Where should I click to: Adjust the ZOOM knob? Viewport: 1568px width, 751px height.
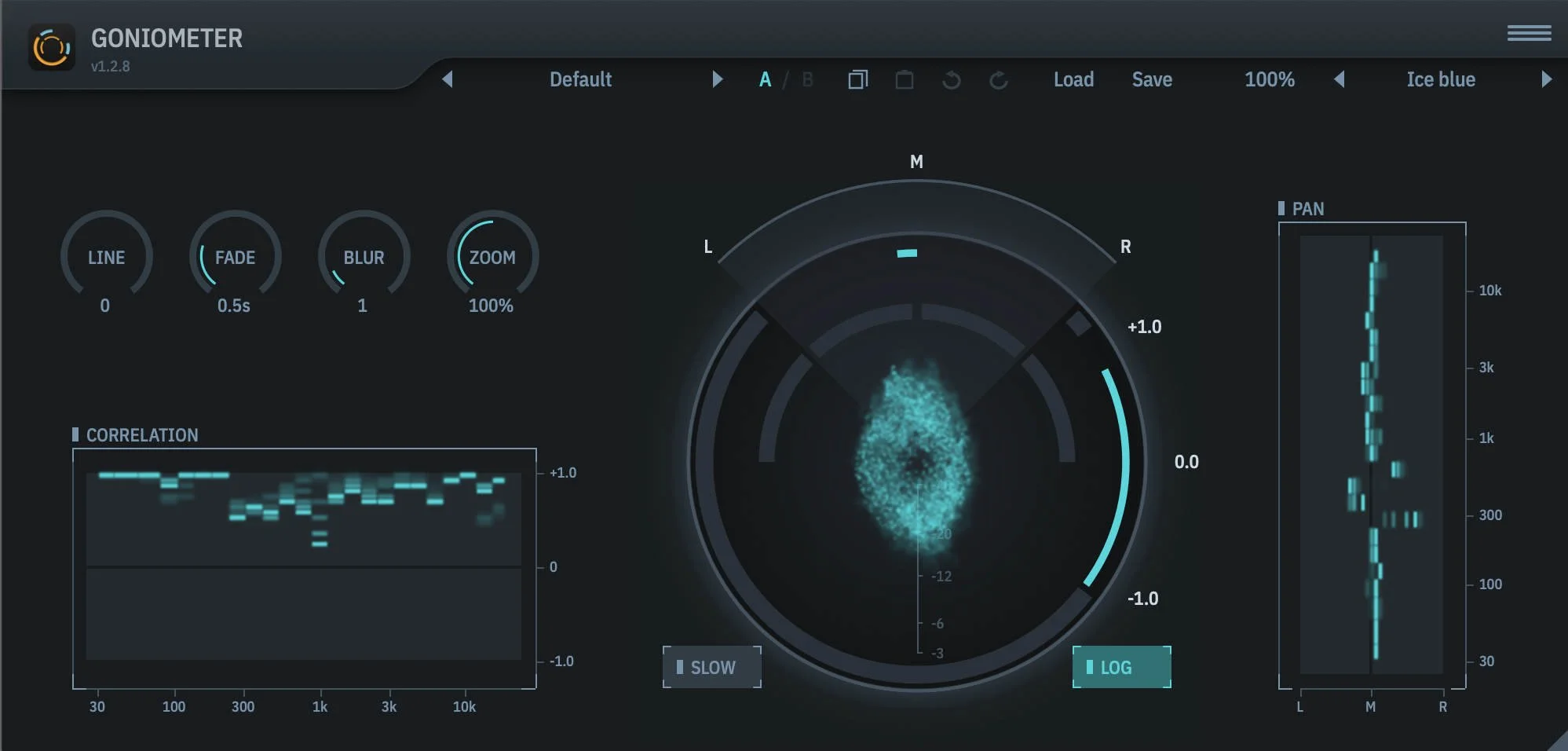coord(492,258)
